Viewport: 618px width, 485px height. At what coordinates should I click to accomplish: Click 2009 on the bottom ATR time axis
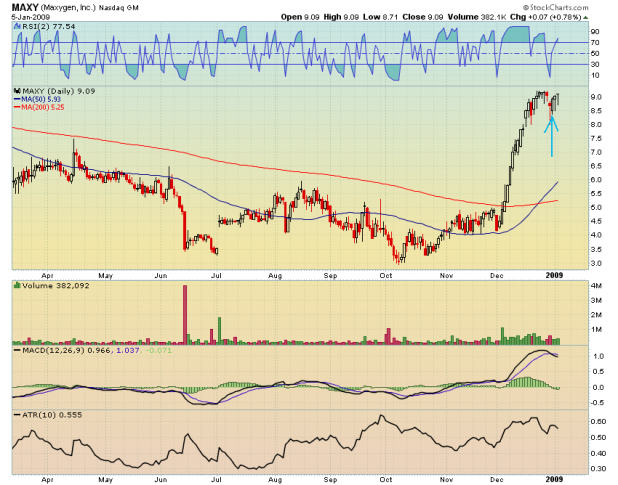tap(554, 479)
